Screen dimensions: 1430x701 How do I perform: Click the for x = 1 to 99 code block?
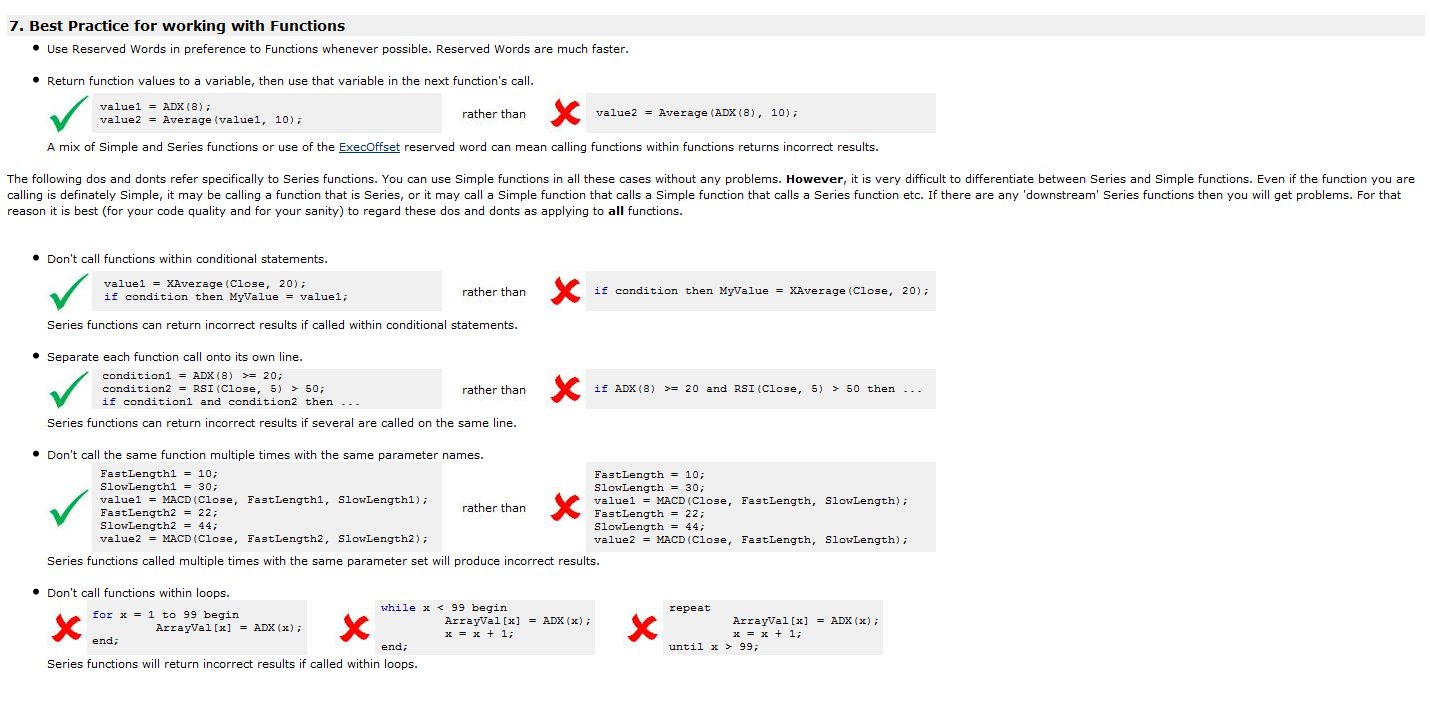[197, 627]
